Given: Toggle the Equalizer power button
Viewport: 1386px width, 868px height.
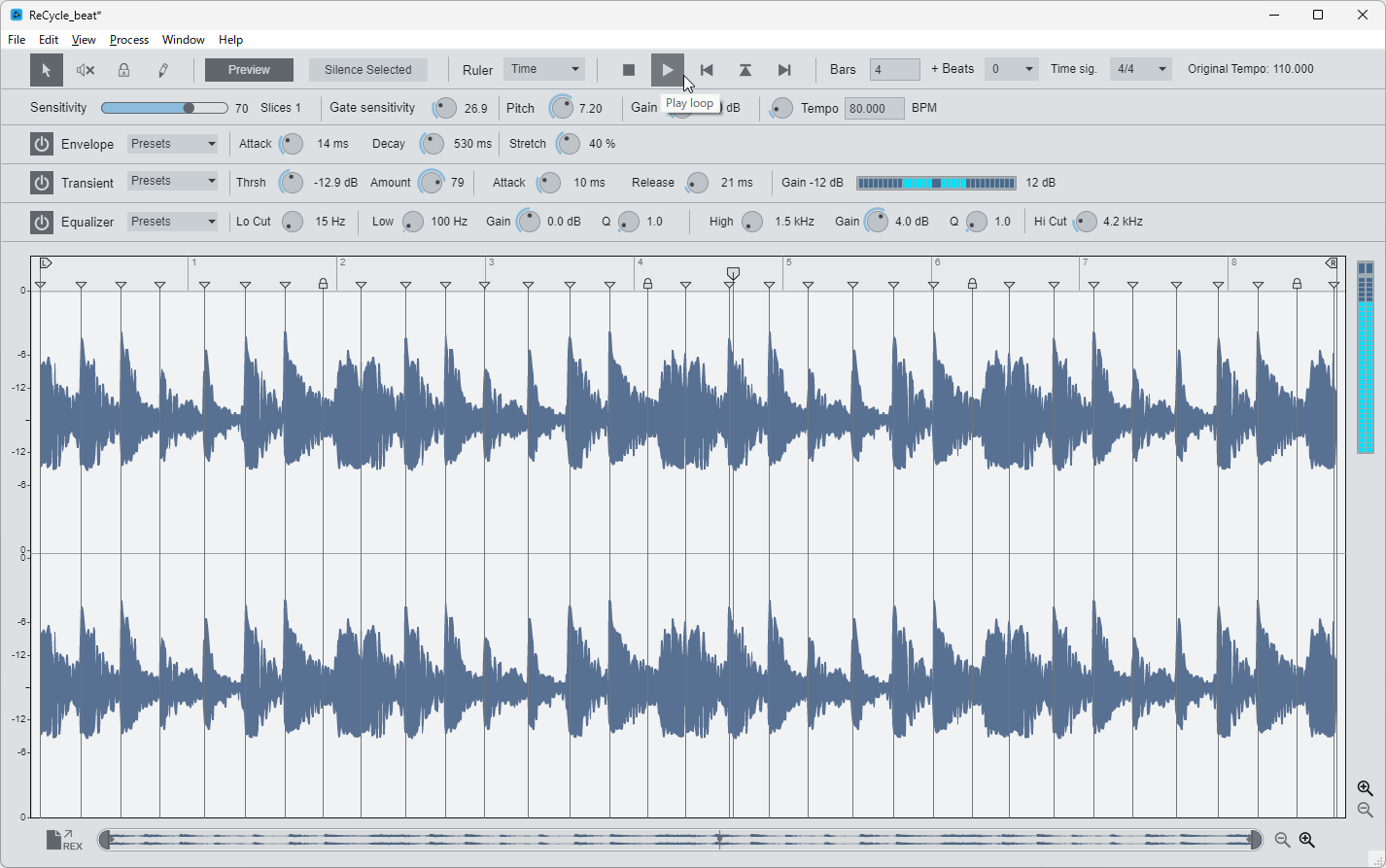Looking at the screenshot, I should [x=41, y=222].
